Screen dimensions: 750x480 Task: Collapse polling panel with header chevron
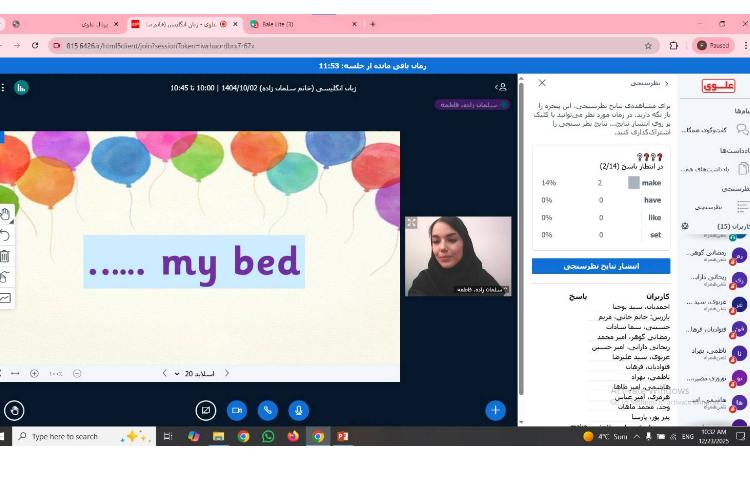(667, 83)
